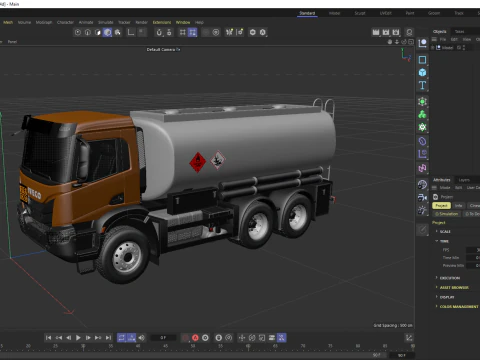
Task: Click the Project attribute button
Action: tap(441, 206)
